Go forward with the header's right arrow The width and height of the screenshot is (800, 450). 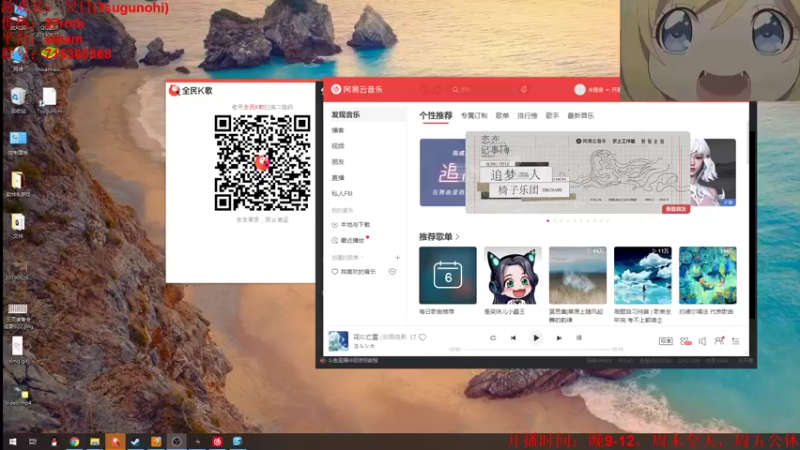[438, 89]
